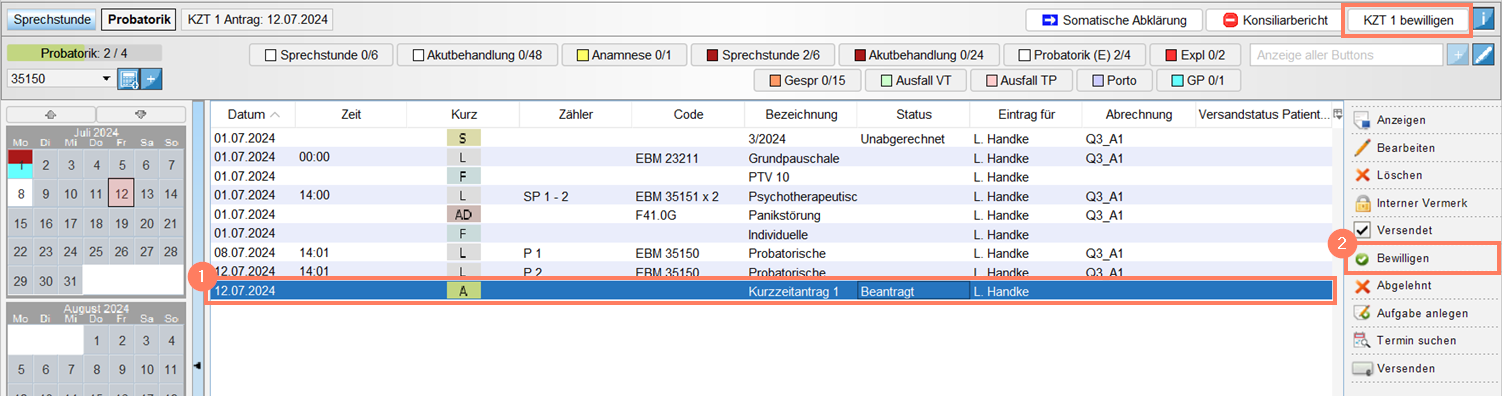Screen dimensions: 1502x396
Task: Switch to the Probatorik tab
Action: (139, 19)
